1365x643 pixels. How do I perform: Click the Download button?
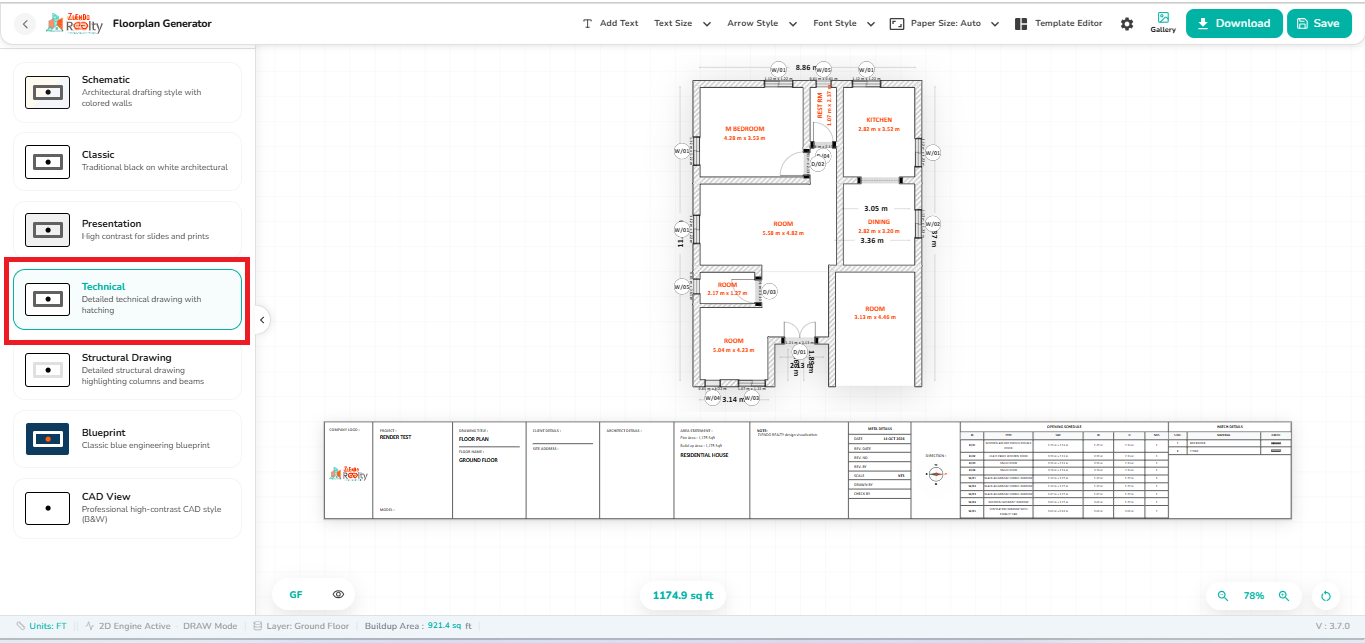click(1234, 23)
